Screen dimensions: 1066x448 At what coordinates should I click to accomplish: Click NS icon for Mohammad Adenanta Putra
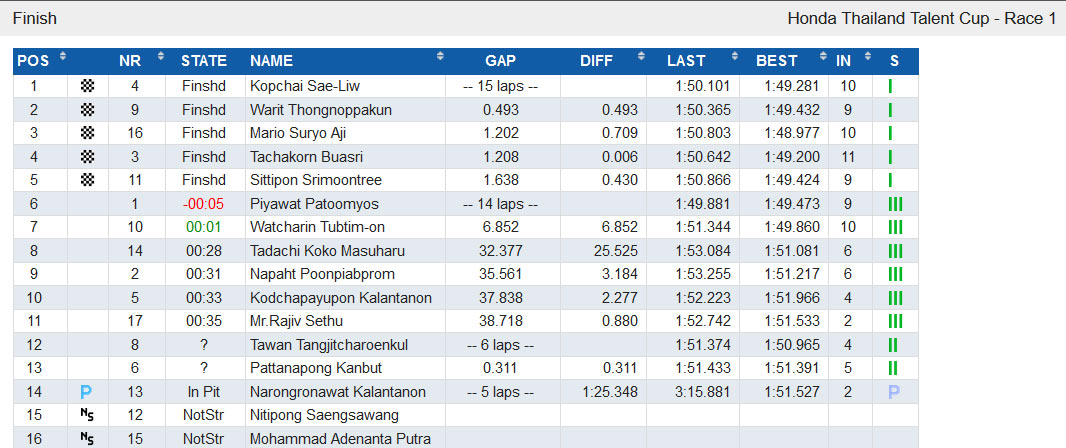point(87,439)
